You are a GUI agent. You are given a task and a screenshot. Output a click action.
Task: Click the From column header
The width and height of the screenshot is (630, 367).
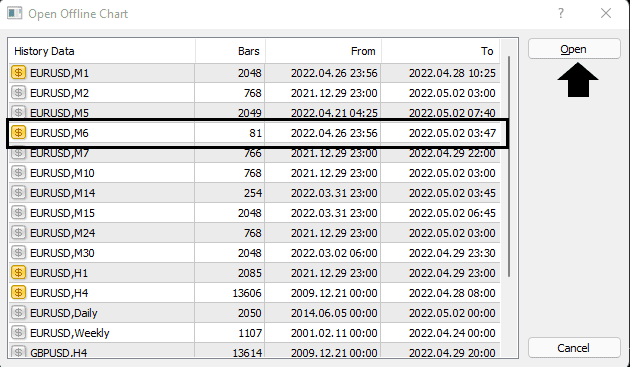click(323, 51)
